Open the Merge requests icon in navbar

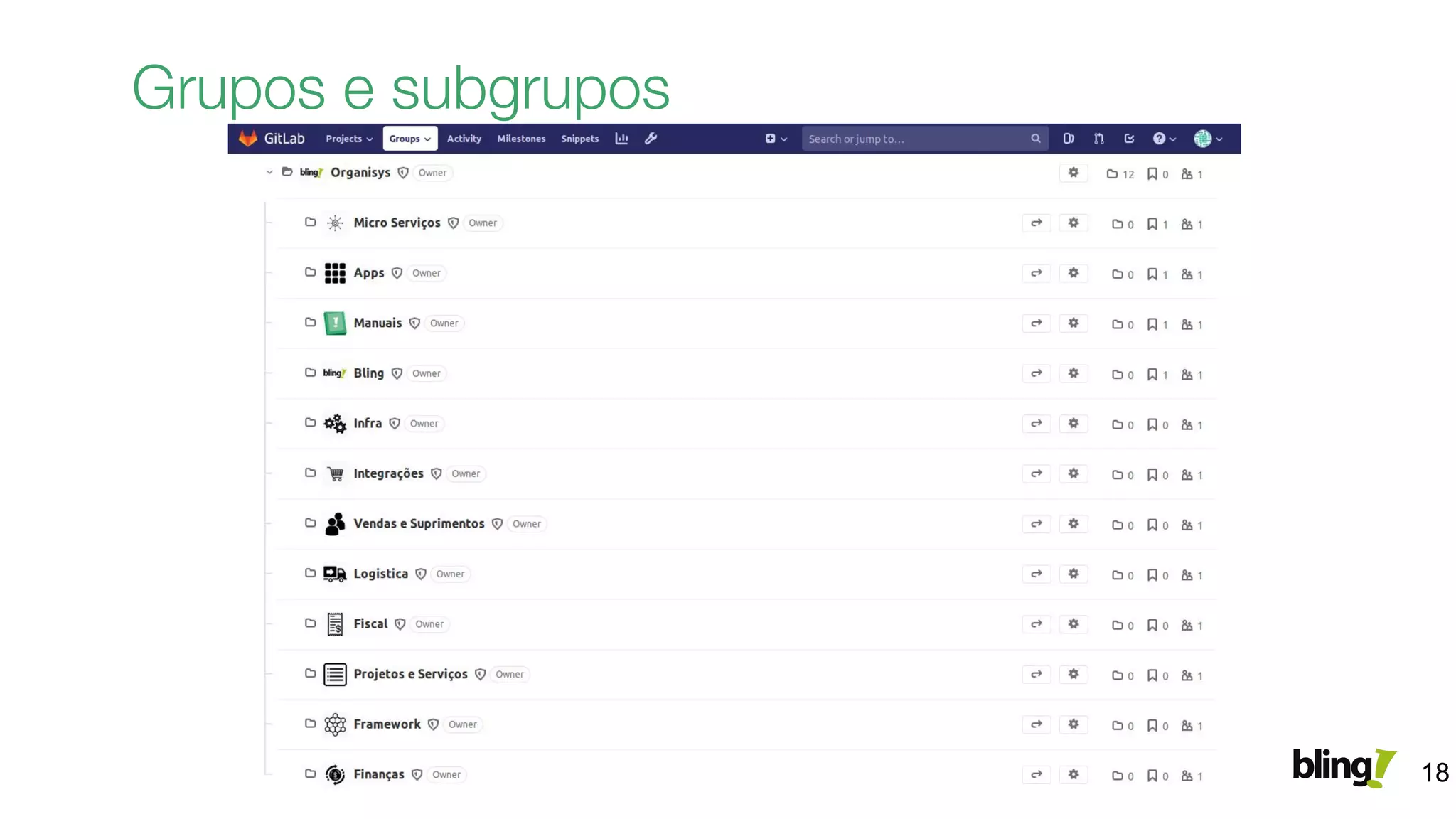1099,139
